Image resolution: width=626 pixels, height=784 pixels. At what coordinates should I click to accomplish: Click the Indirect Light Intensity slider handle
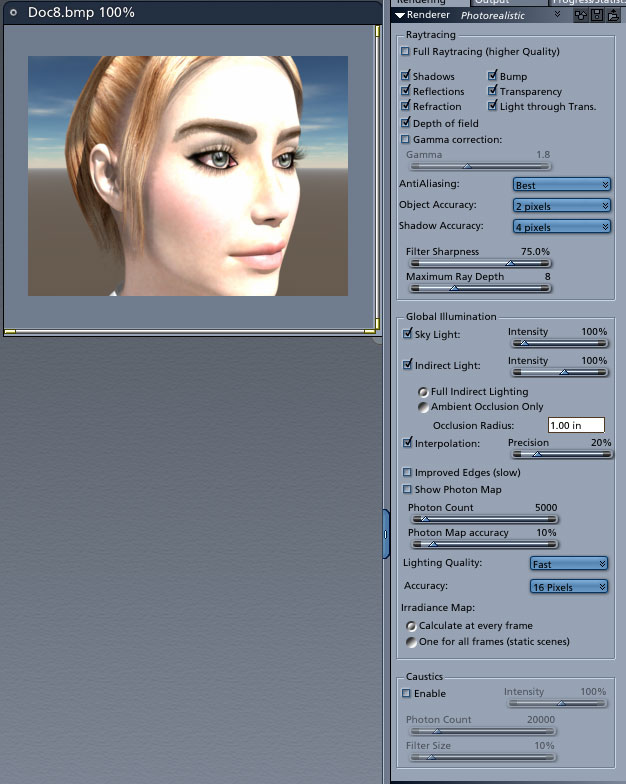tap(564, 372)
